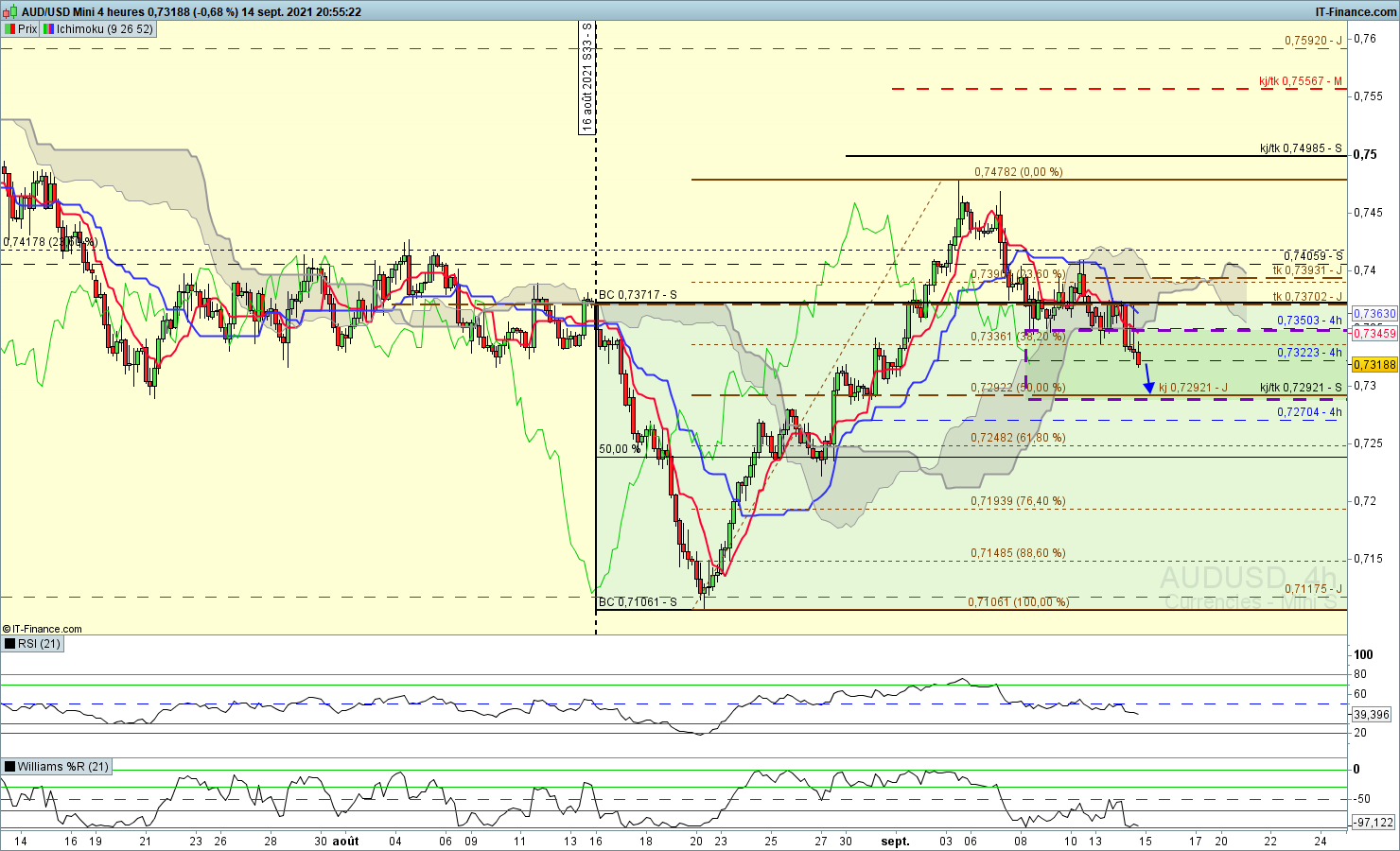1400x851 pixels.
Task: Click the tk 0,73931 - J level label
Action: pyautogui.click(x=1307, y=270)
